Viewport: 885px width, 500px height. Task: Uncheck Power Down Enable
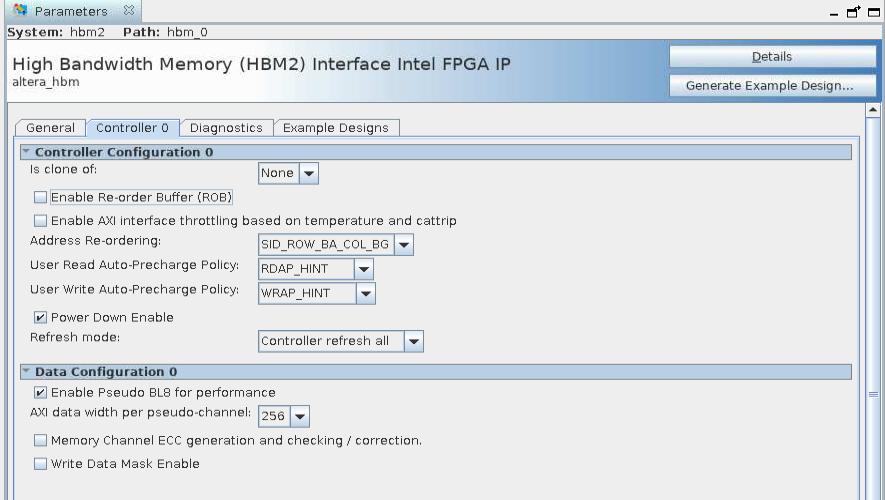click(x=41, y=318)
